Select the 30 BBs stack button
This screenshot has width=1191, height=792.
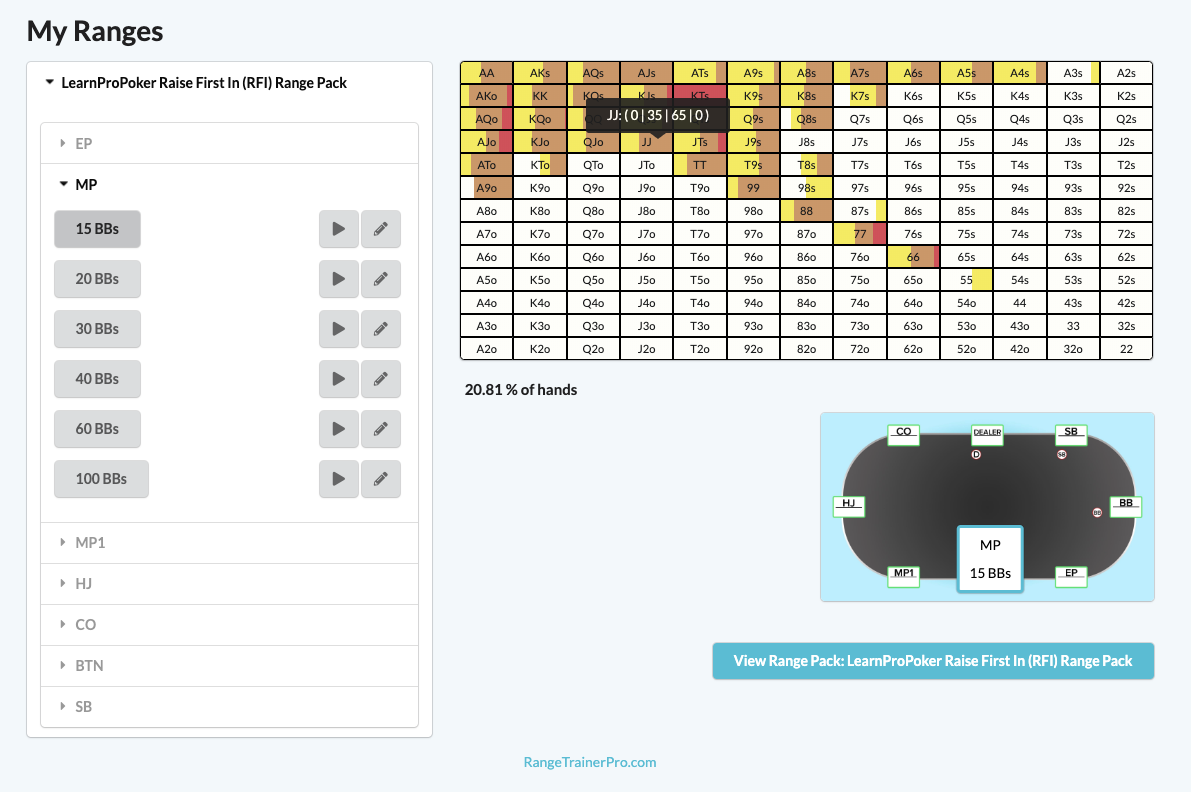point(97,329)
